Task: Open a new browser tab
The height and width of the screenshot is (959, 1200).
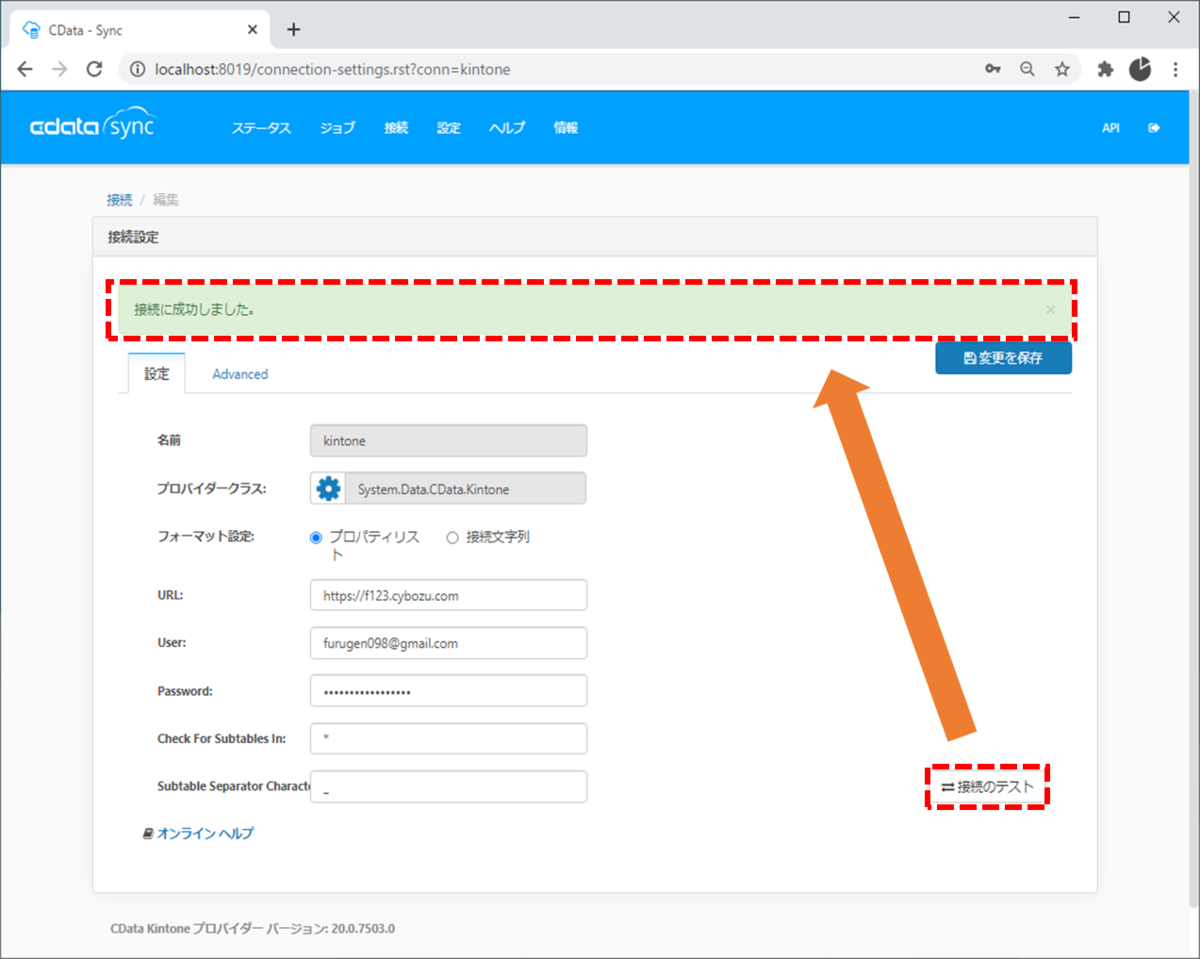Action: tap(293, 30)
